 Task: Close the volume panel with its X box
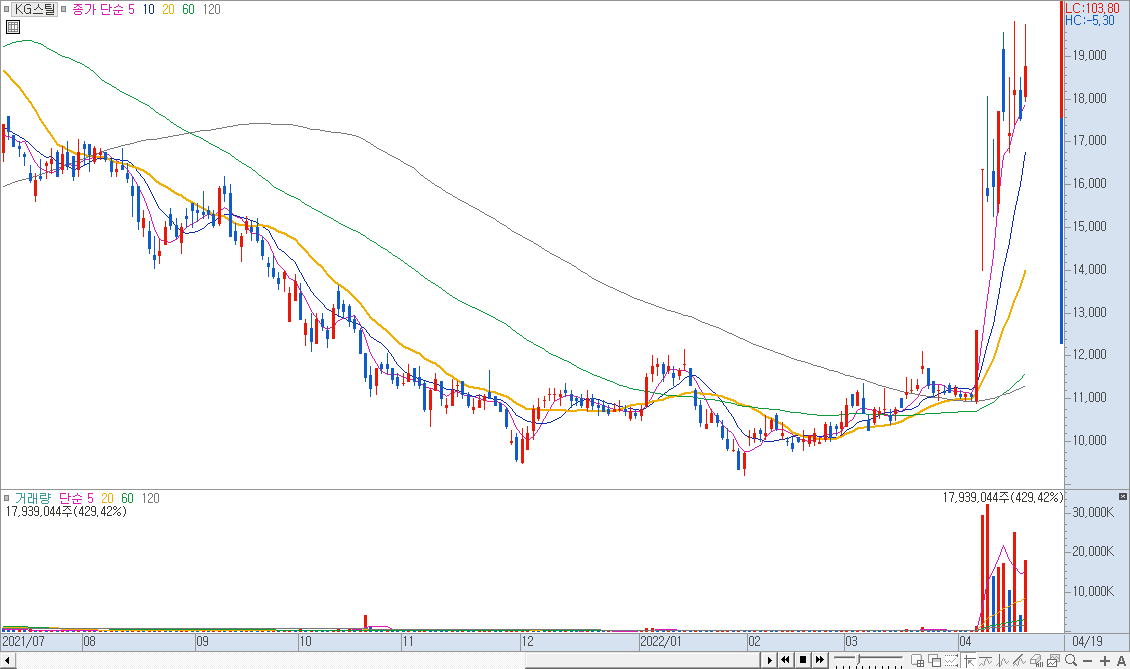[1123, 497]
